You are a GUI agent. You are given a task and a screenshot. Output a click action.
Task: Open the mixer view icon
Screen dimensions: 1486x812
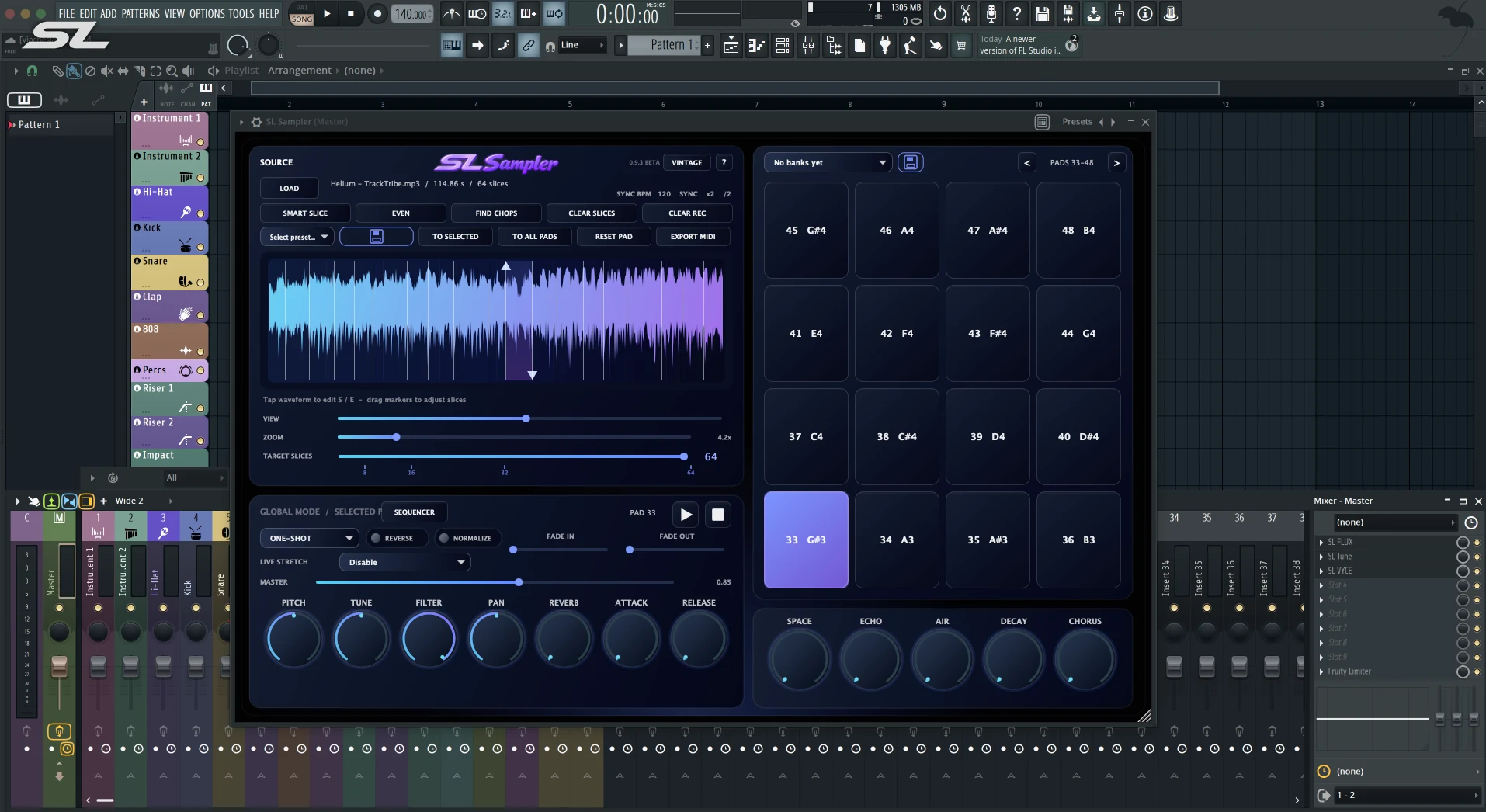808,46
